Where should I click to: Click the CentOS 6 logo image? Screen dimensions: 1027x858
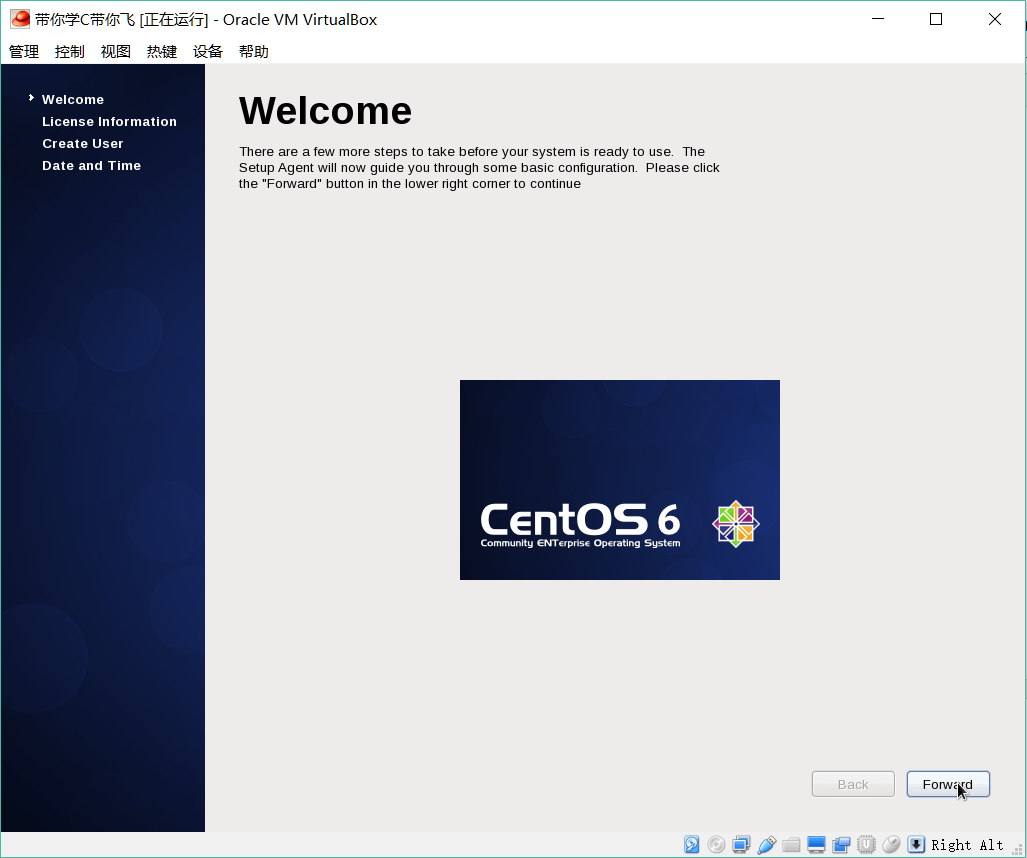tap(620, 480)
